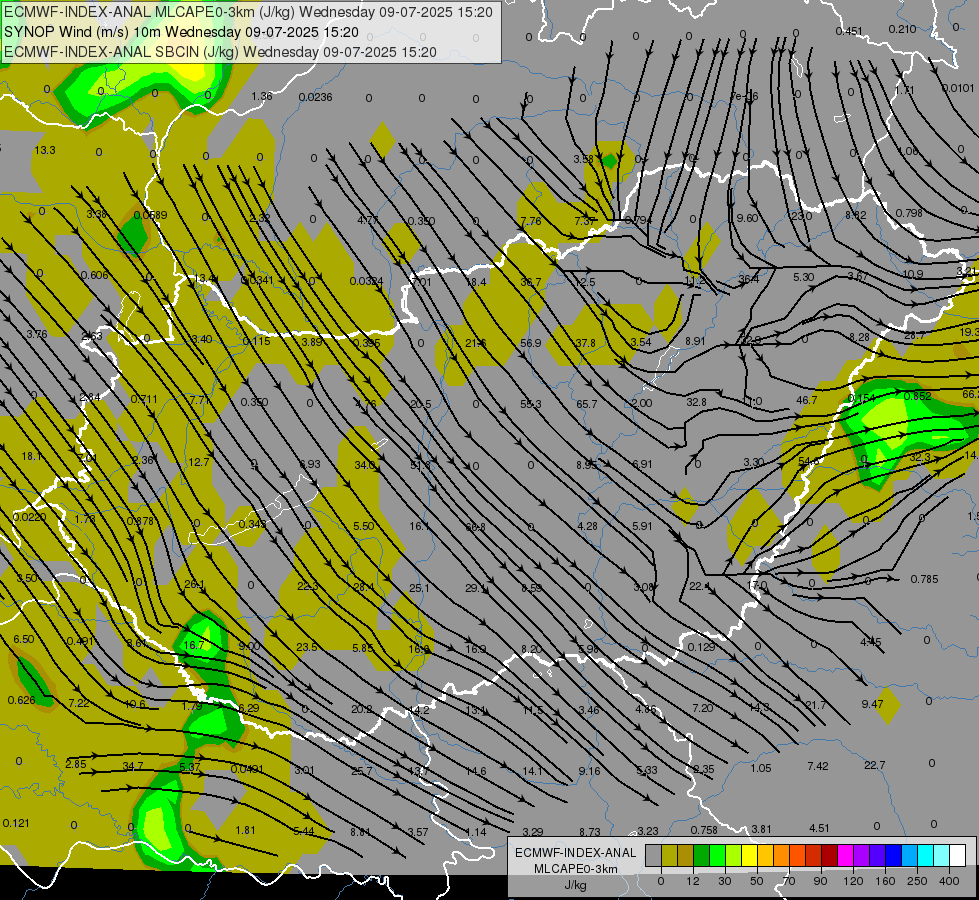Select legend scale tick label 90
The image size is (979, 900).
(820, 881)
